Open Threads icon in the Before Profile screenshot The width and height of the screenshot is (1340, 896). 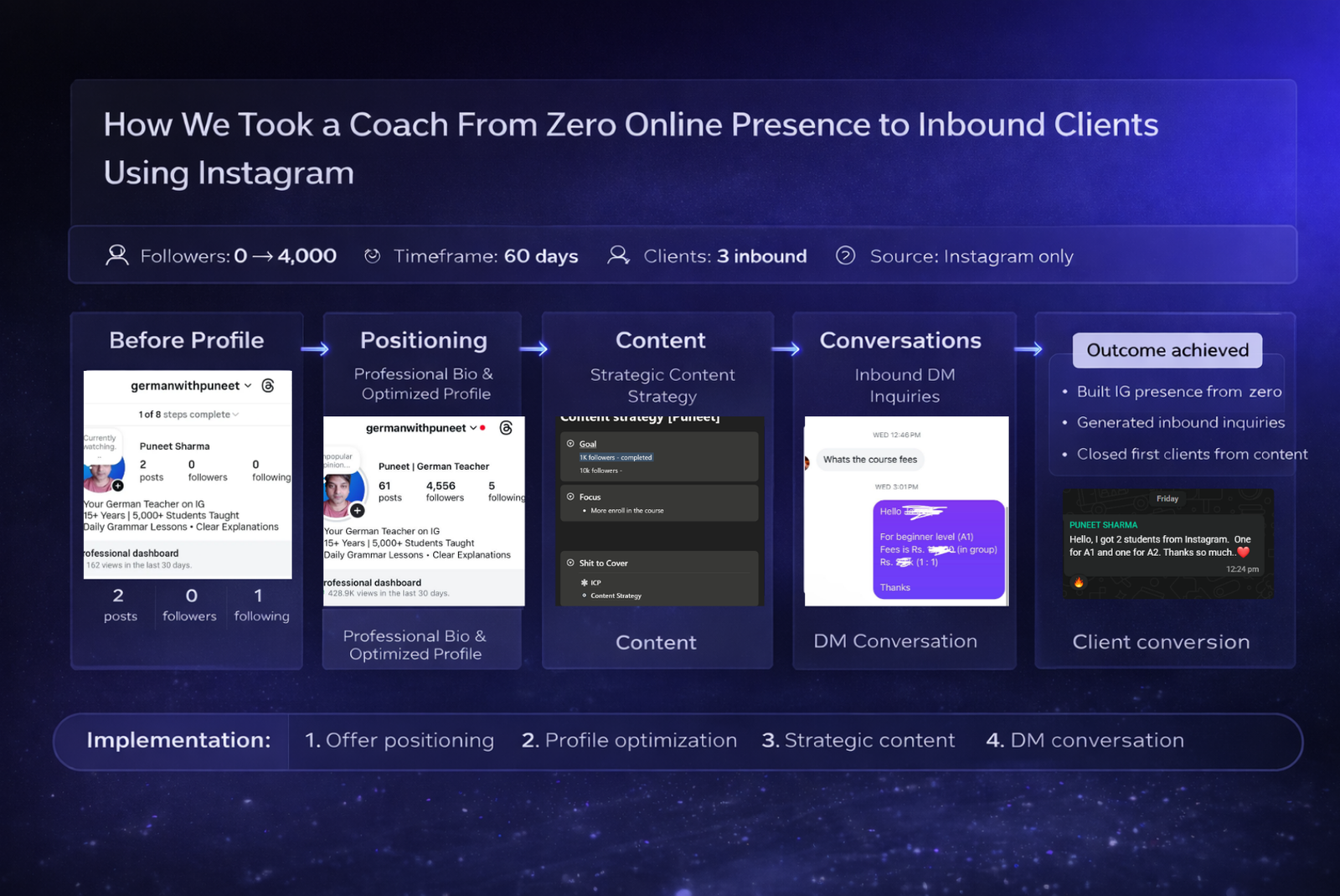pos(268,385)
